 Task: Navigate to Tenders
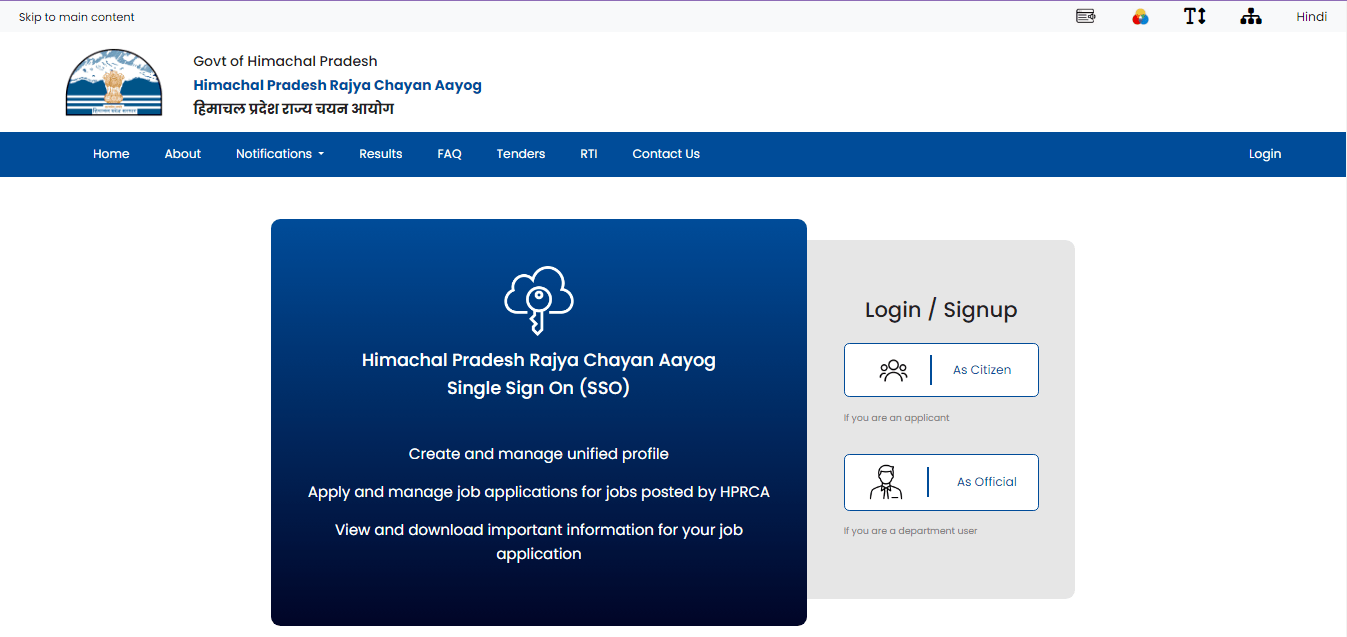tap(520, 154)
